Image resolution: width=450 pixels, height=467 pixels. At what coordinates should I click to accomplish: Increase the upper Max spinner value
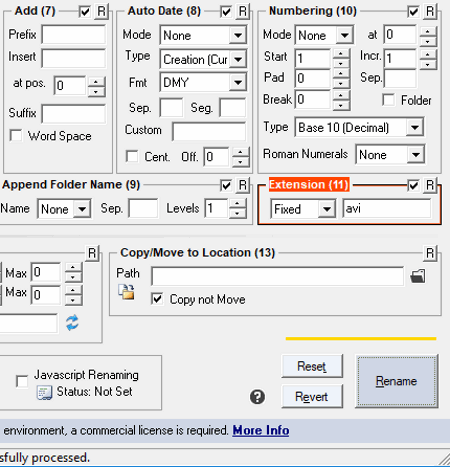[73, 268]
